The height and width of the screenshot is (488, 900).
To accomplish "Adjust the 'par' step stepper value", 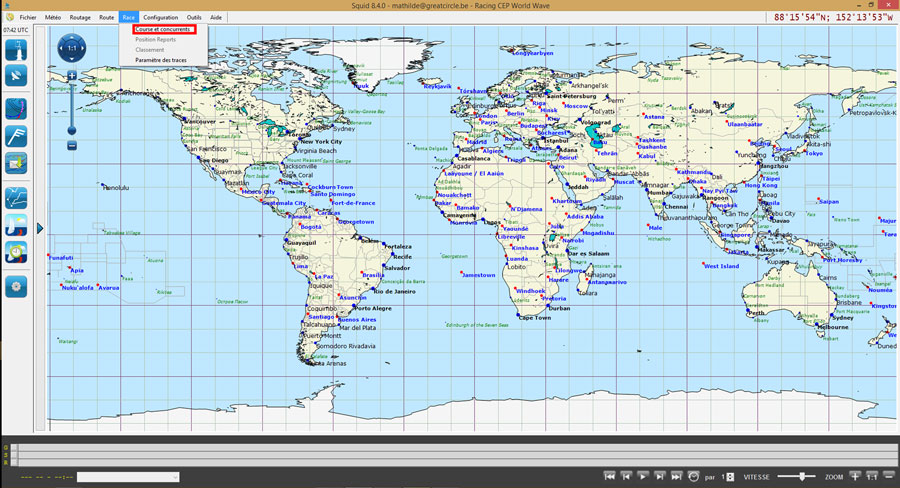I will click(728, 477).
